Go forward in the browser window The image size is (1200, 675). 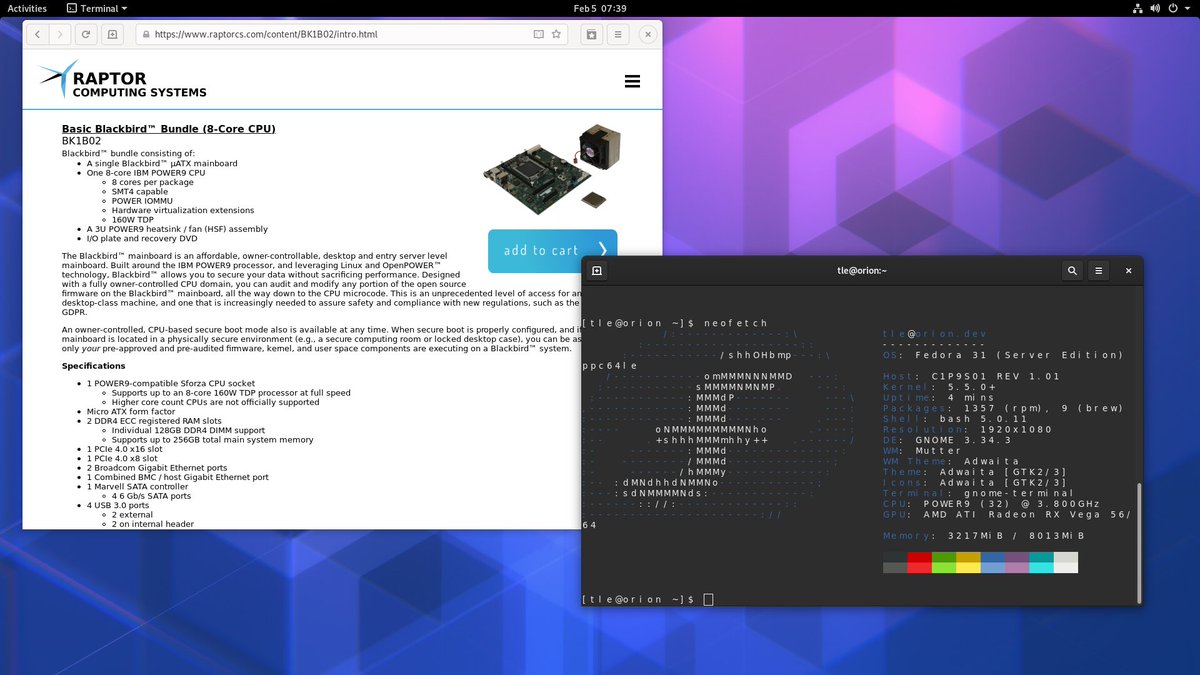(x=60, y=34)
